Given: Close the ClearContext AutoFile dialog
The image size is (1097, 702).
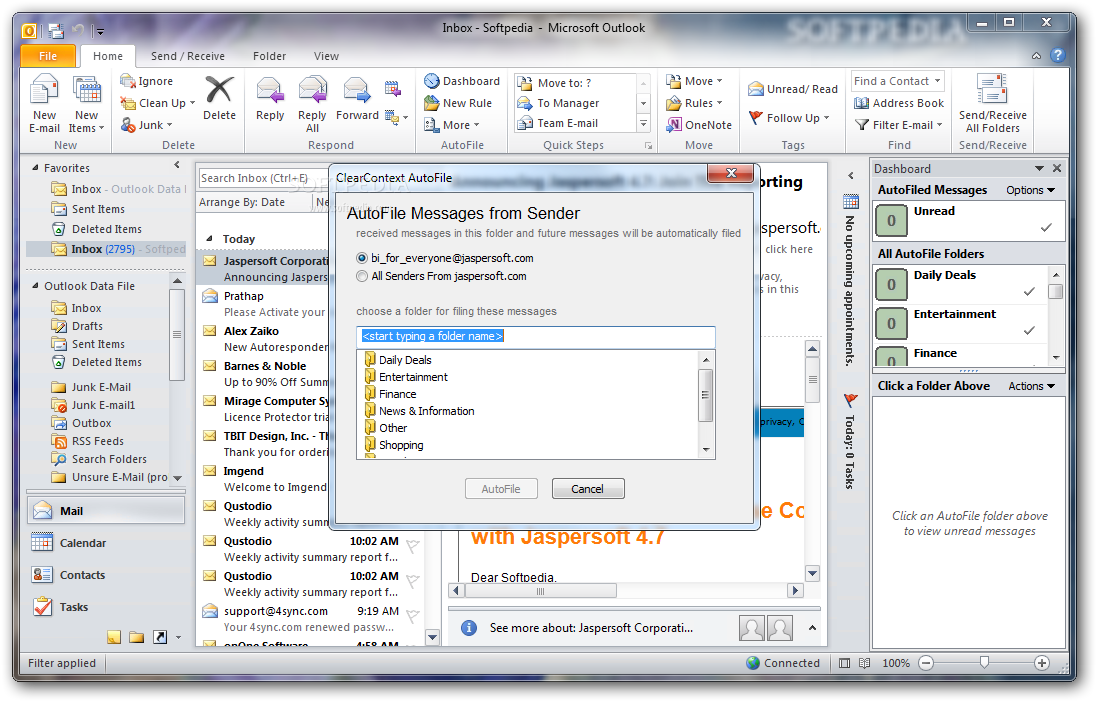Looking at the screenshot, I should (731, 173).
